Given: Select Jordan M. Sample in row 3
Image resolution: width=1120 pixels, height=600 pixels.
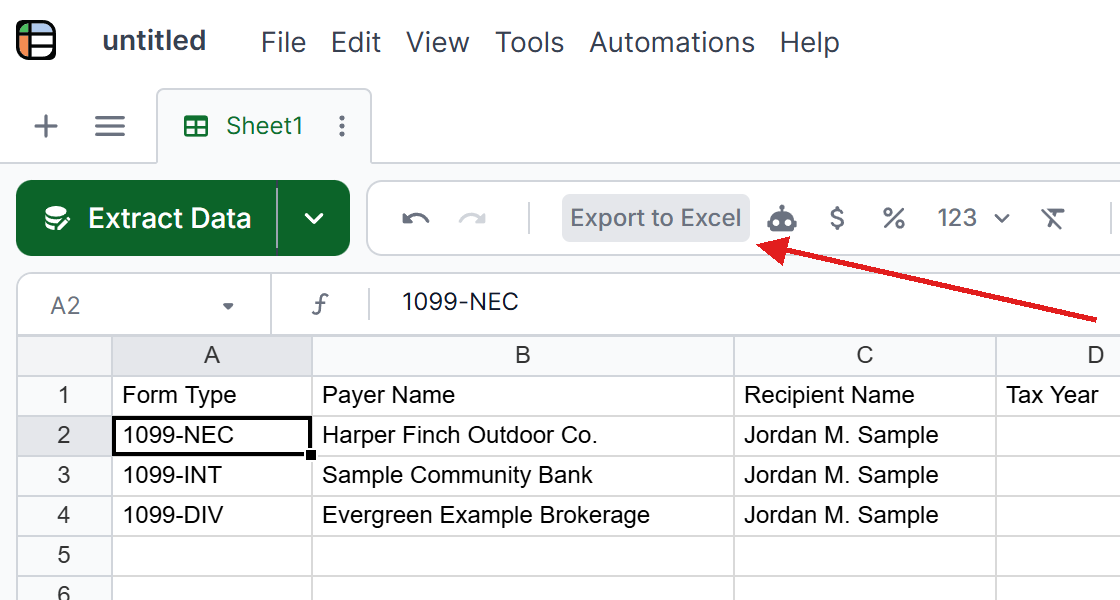Looking at the screenshot, I should [864, 475].
